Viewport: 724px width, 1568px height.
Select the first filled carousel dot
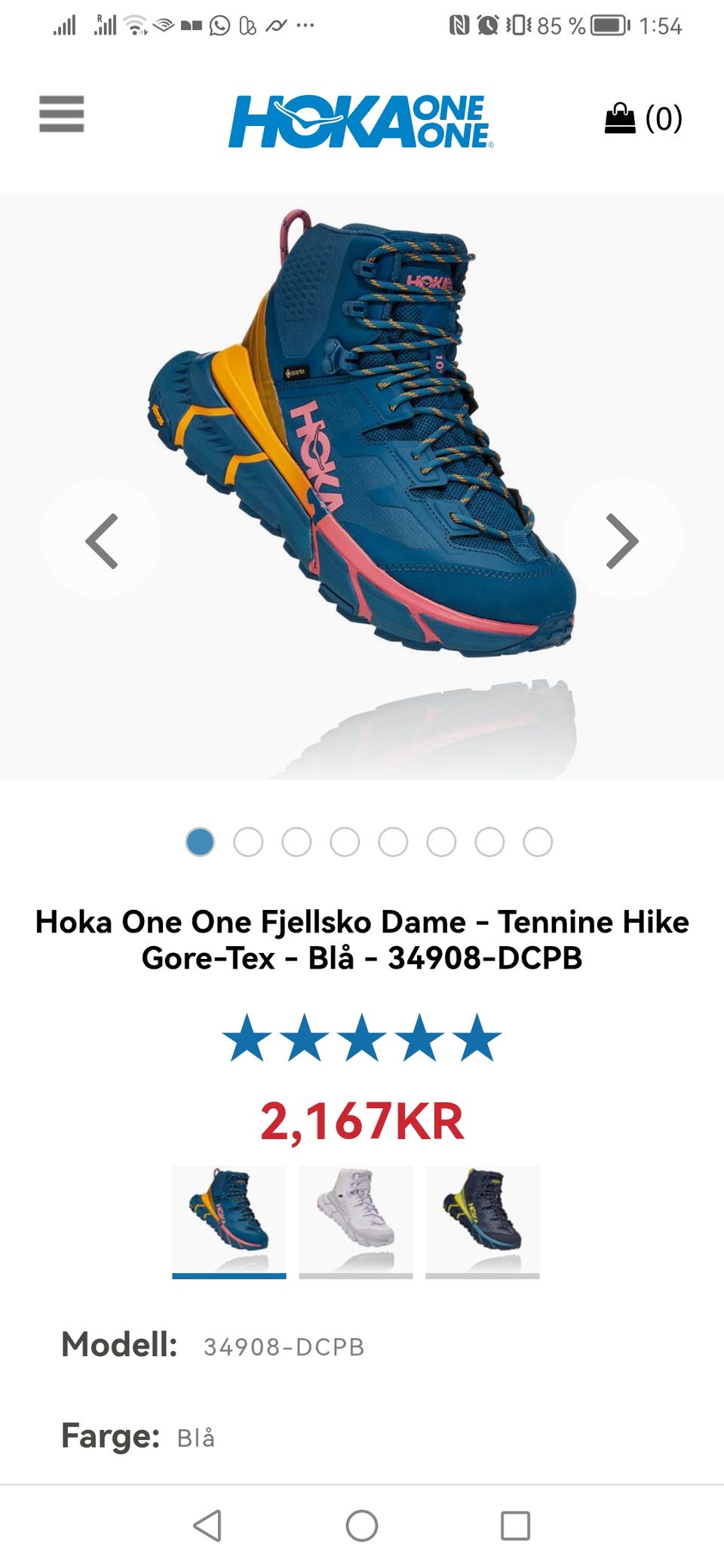coord(200,842)
